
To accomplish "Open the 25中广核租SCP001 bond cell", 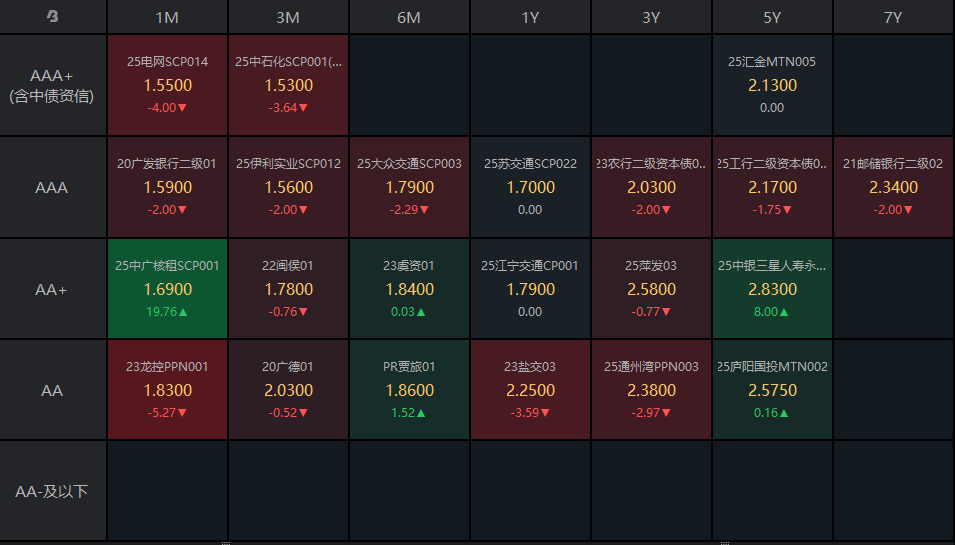I will click(x=167, y=289).
